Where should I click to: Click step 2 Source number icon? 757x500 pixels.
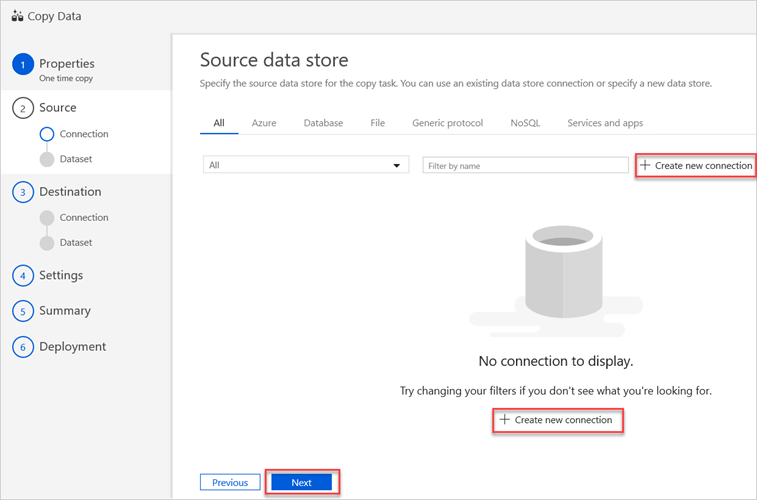point(23,108)
